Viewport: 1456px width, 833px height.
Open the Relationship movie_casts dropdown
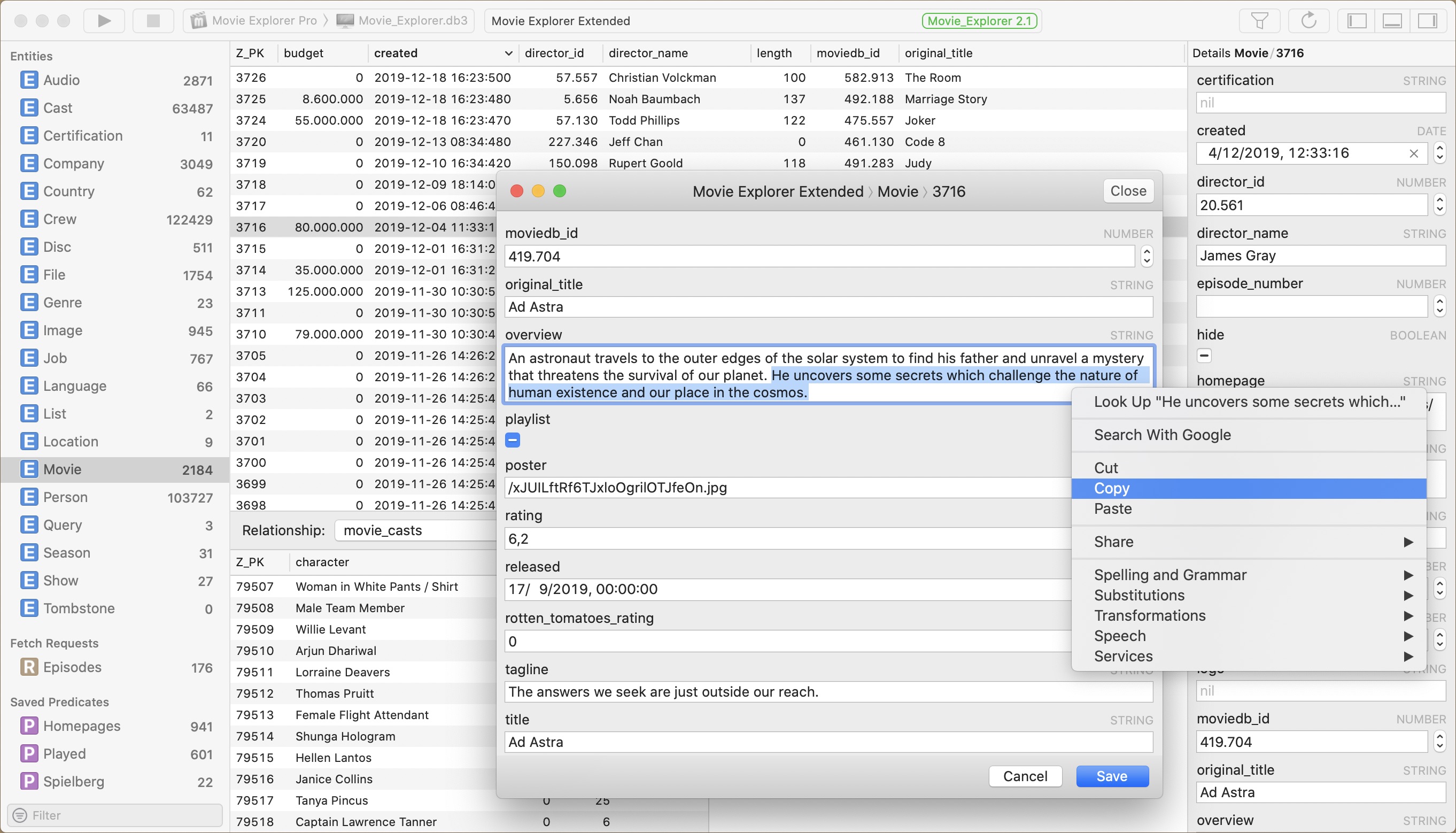coord(416,530)
